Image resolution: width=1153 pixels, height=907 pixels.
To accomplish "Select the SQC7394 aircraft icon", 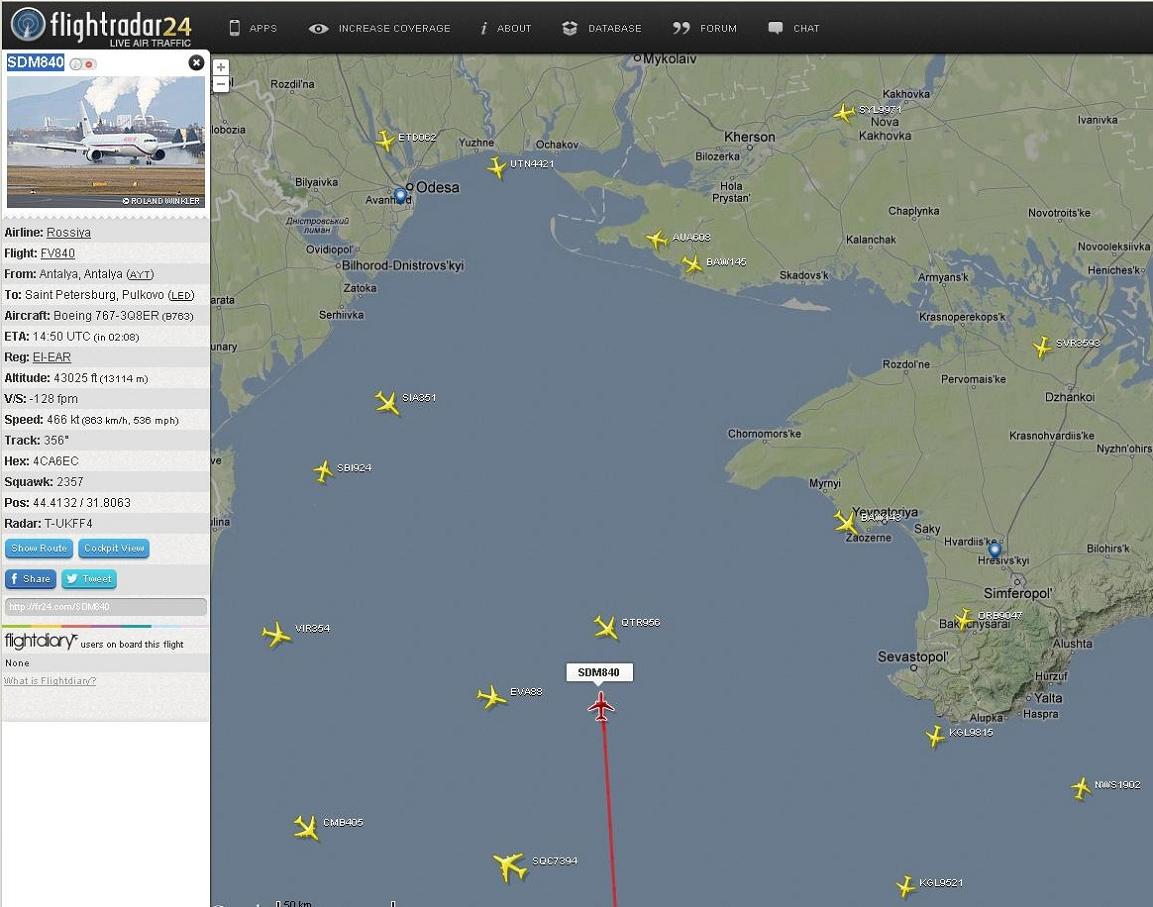I will click(x=510, y=865).
